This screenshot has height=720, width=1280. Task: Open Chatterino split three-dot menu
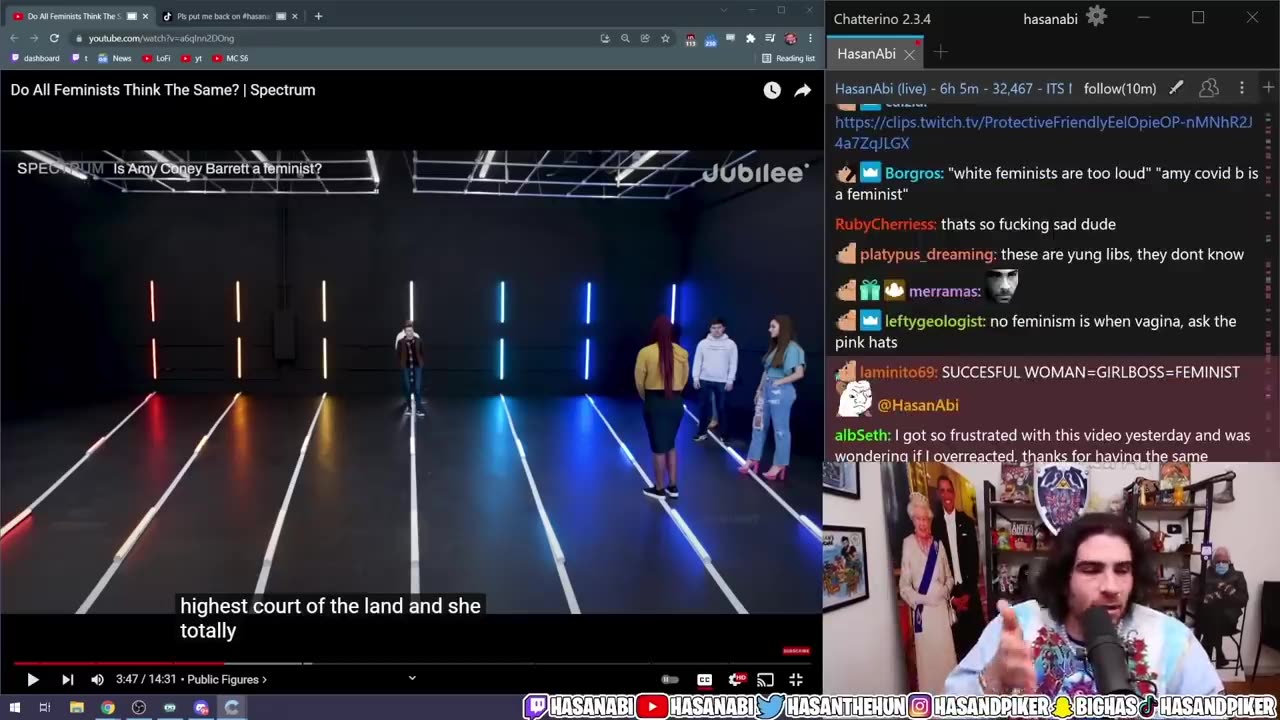[1242, 88]
